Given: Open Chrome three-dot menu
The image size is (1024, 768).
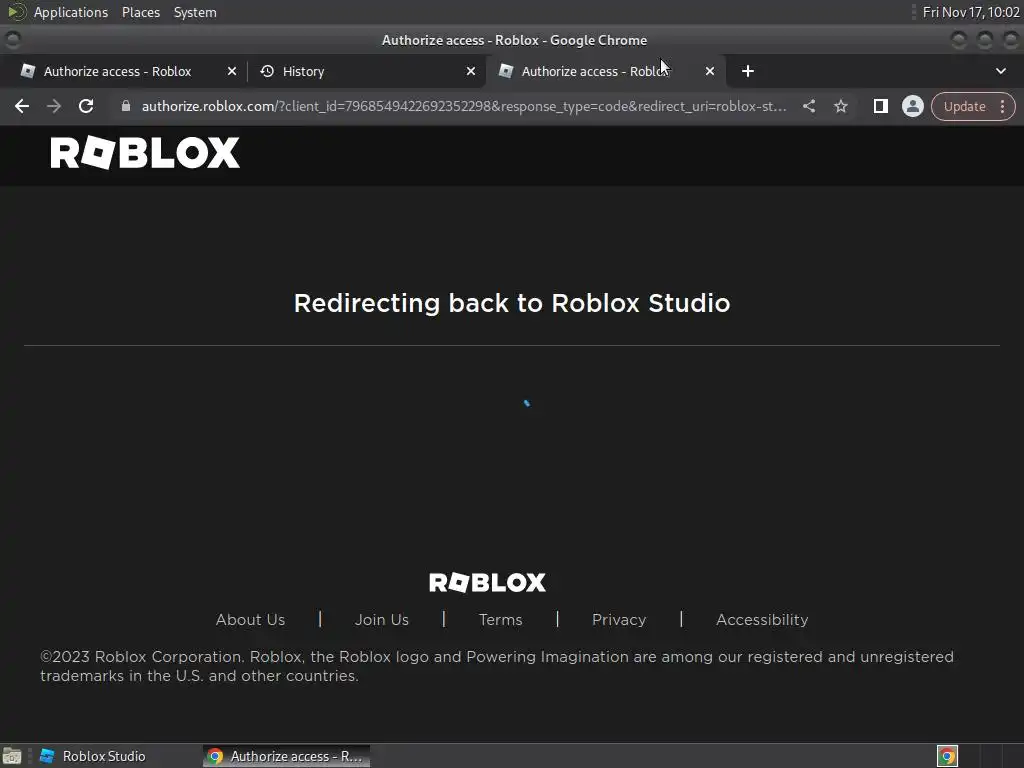Looking at the screenshot, I should [1002, 106].
